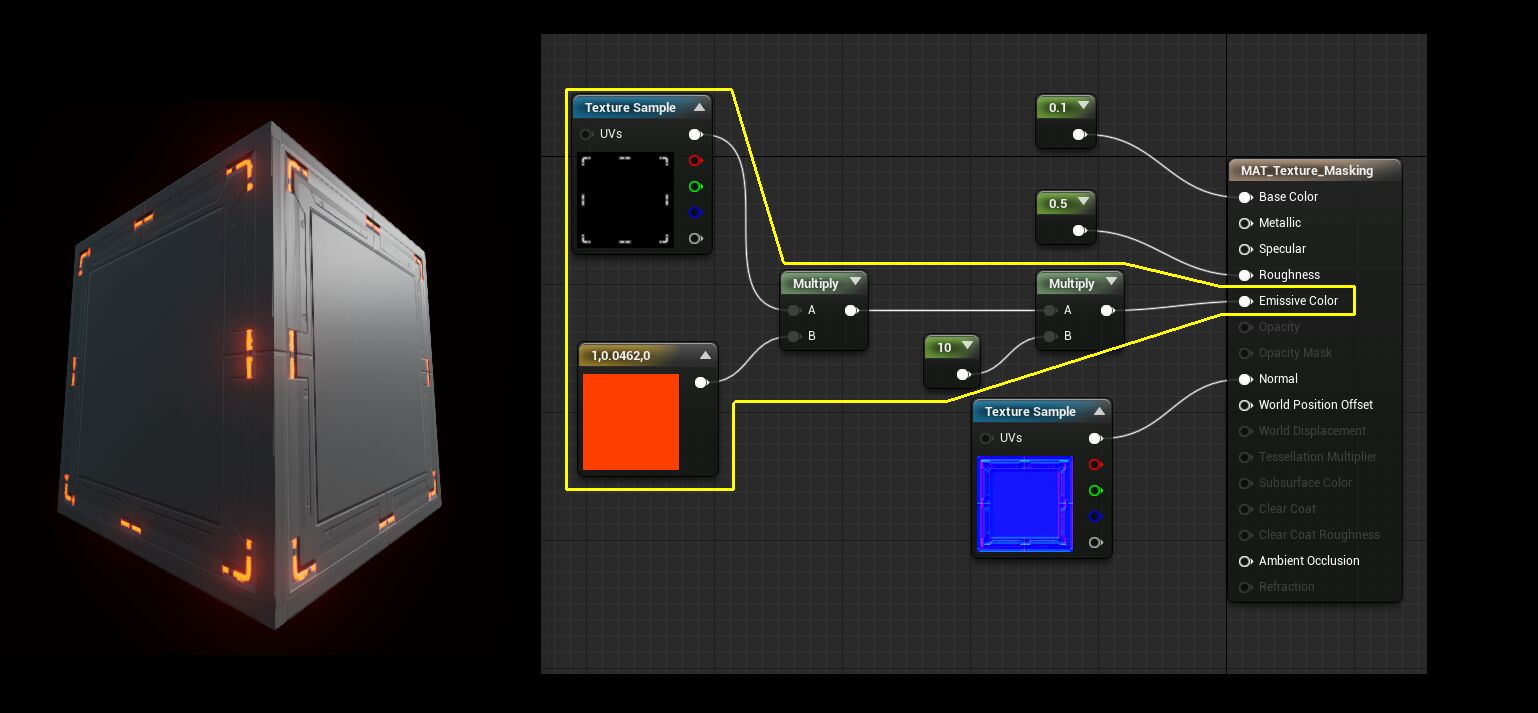
Task: Click the orange color swatch on the 1,0.0462,0 node
Action: click(630, 421)
